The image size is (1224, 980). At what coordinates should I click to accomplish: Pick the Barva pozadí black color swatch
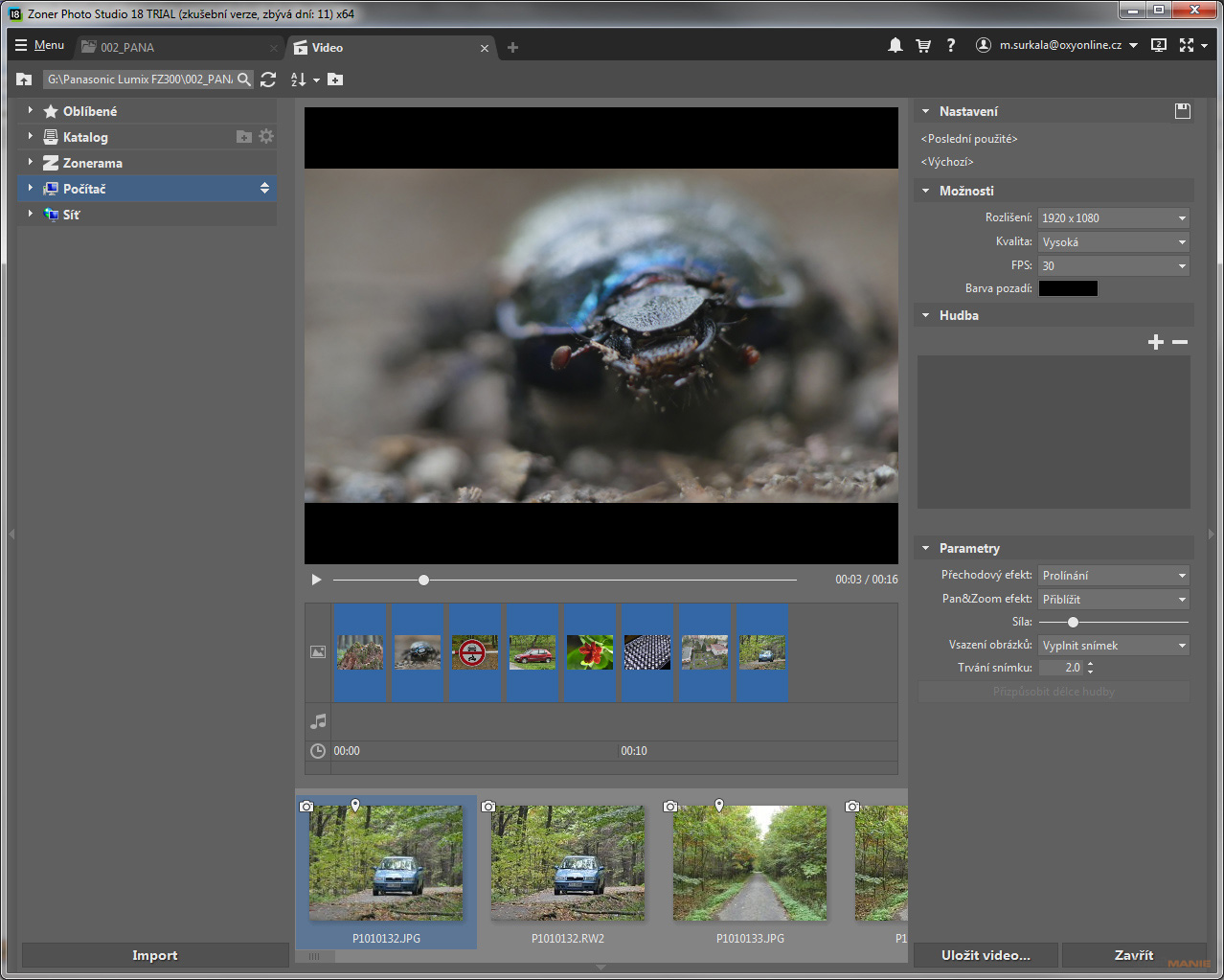(1068, 288)
